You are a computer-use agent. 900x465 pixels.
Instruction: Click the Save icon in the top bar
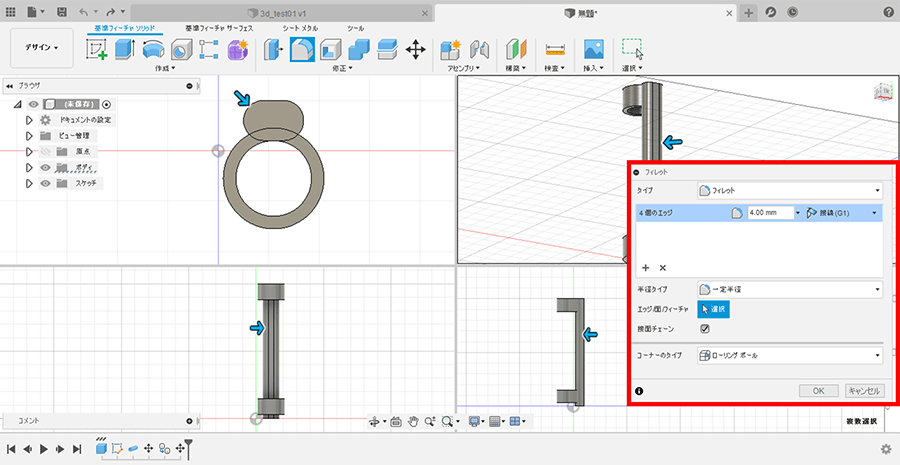62,11
